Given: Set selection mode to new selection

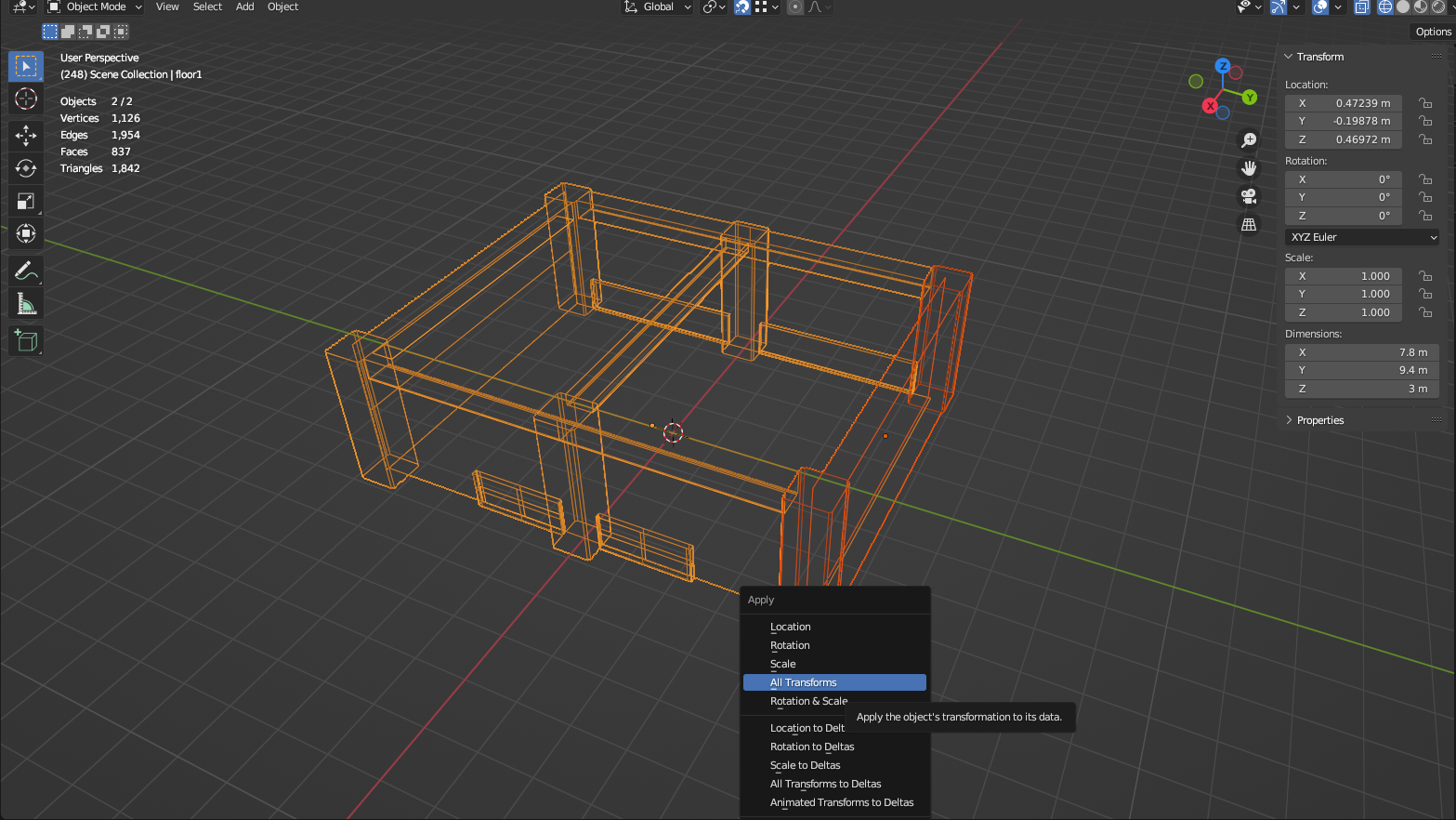Looking at the screenshot, I should (x=50, y=32).
